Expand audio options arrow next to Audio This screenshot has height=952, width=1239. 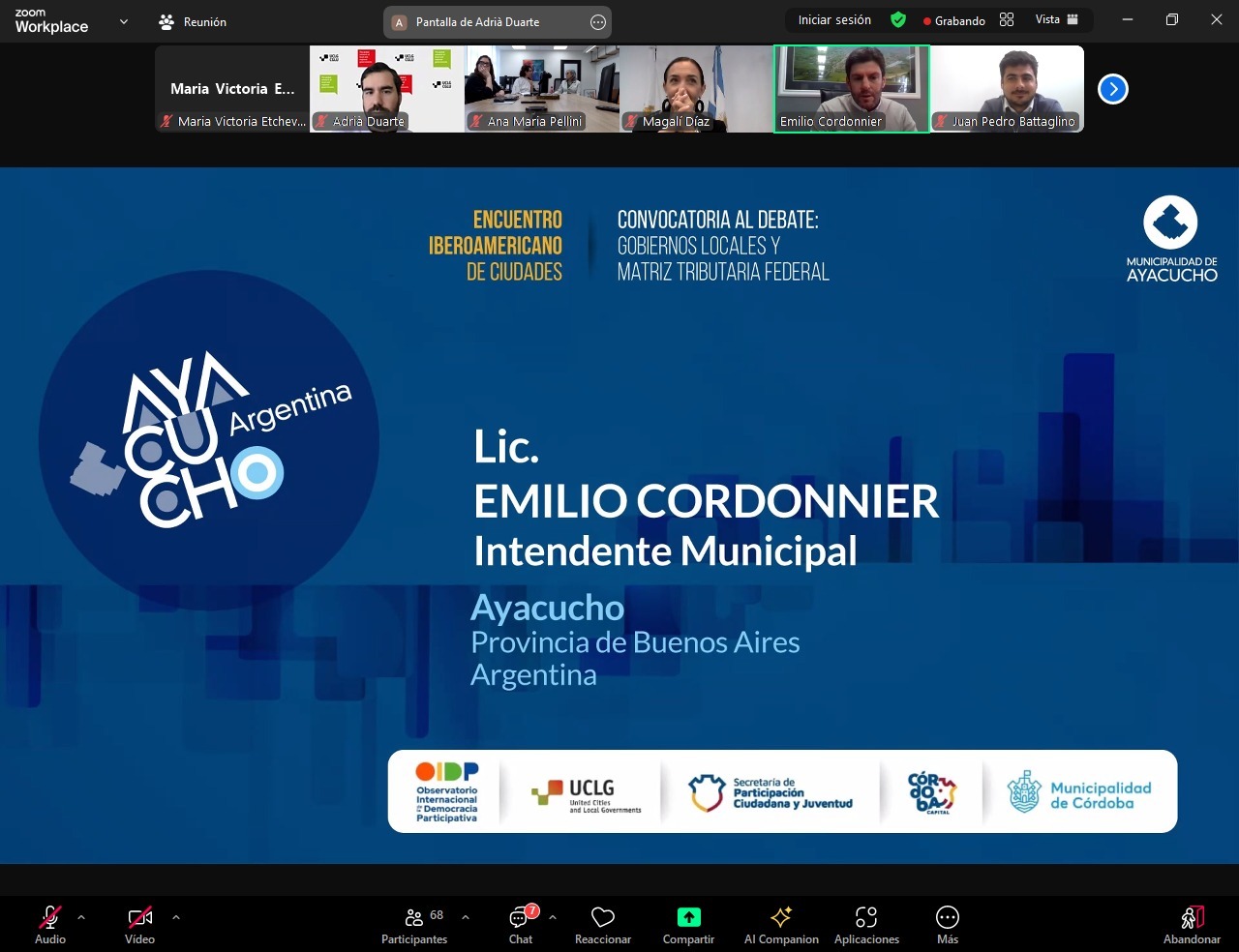pos(81,917)
